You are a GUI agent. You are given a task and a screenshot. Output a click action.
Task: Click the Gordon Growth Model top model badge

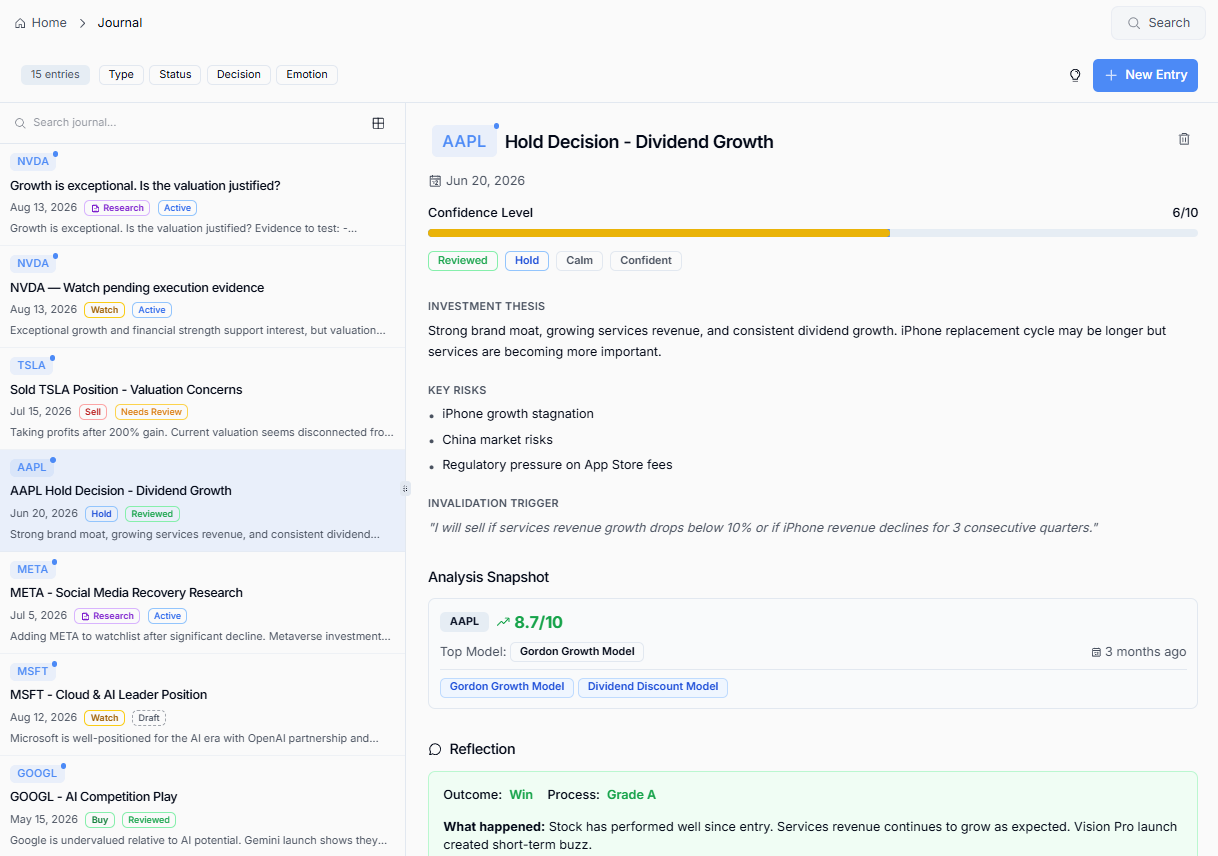577,652
